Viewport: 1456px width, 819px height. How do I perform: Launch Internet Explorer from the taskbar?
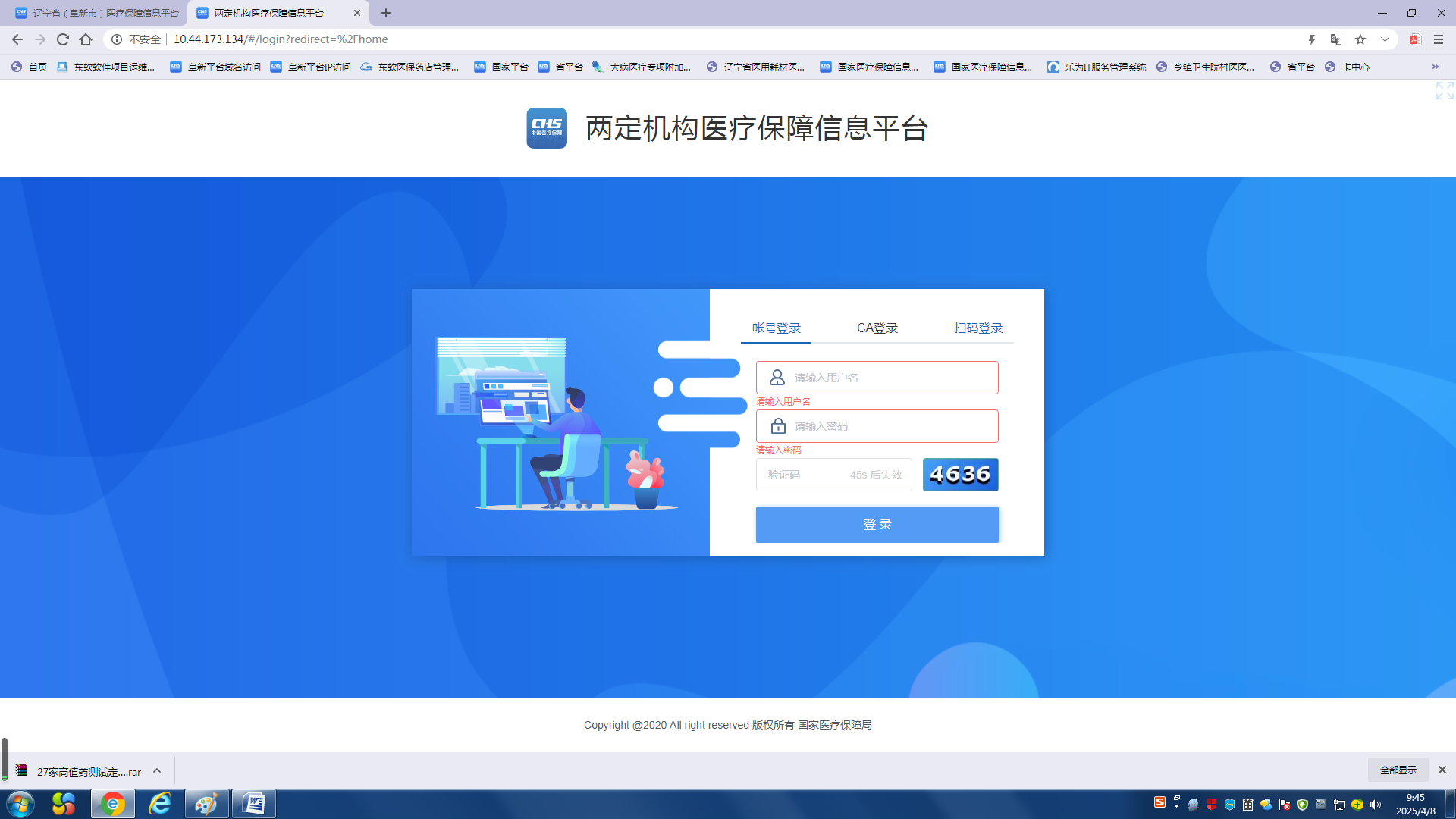(160, 804)
